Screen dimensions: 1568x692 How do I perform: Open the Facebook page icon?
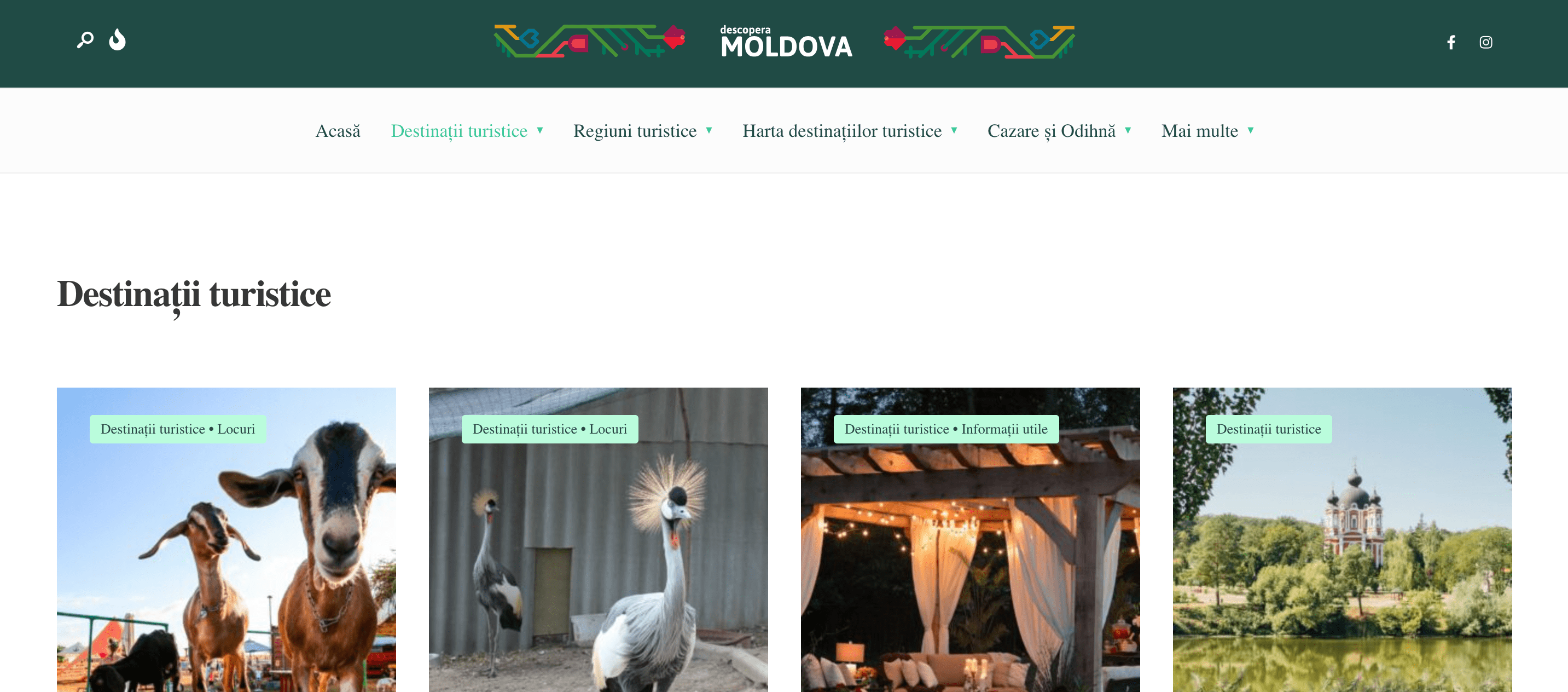(x=1451, y=42)
